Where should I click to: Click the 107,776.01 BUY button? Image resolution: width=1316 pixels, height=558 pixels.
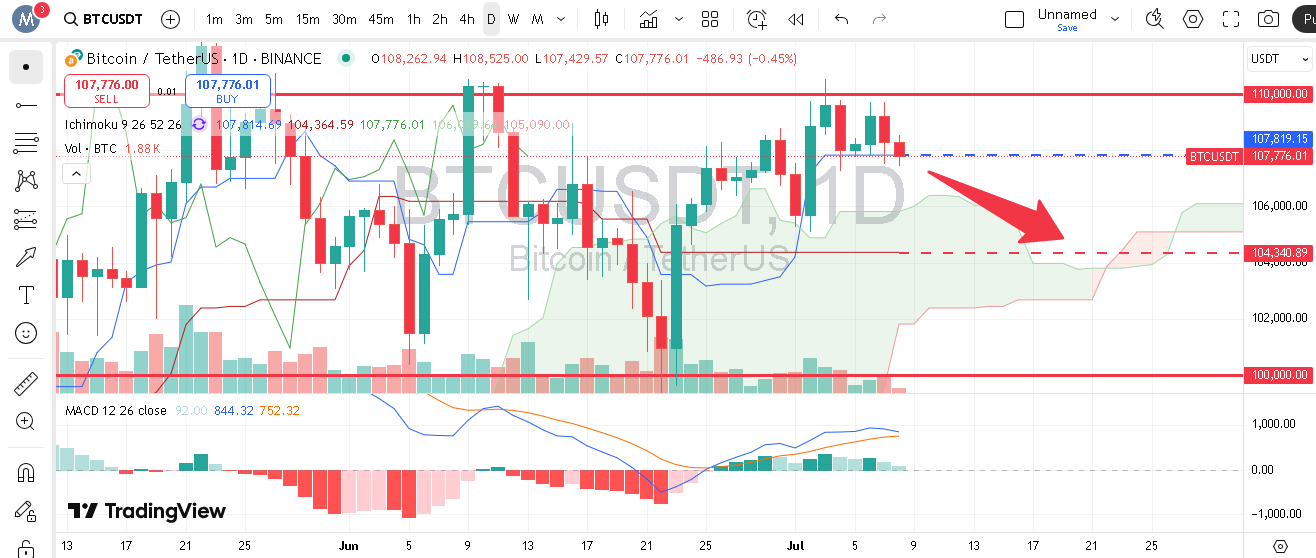(227, 91)
